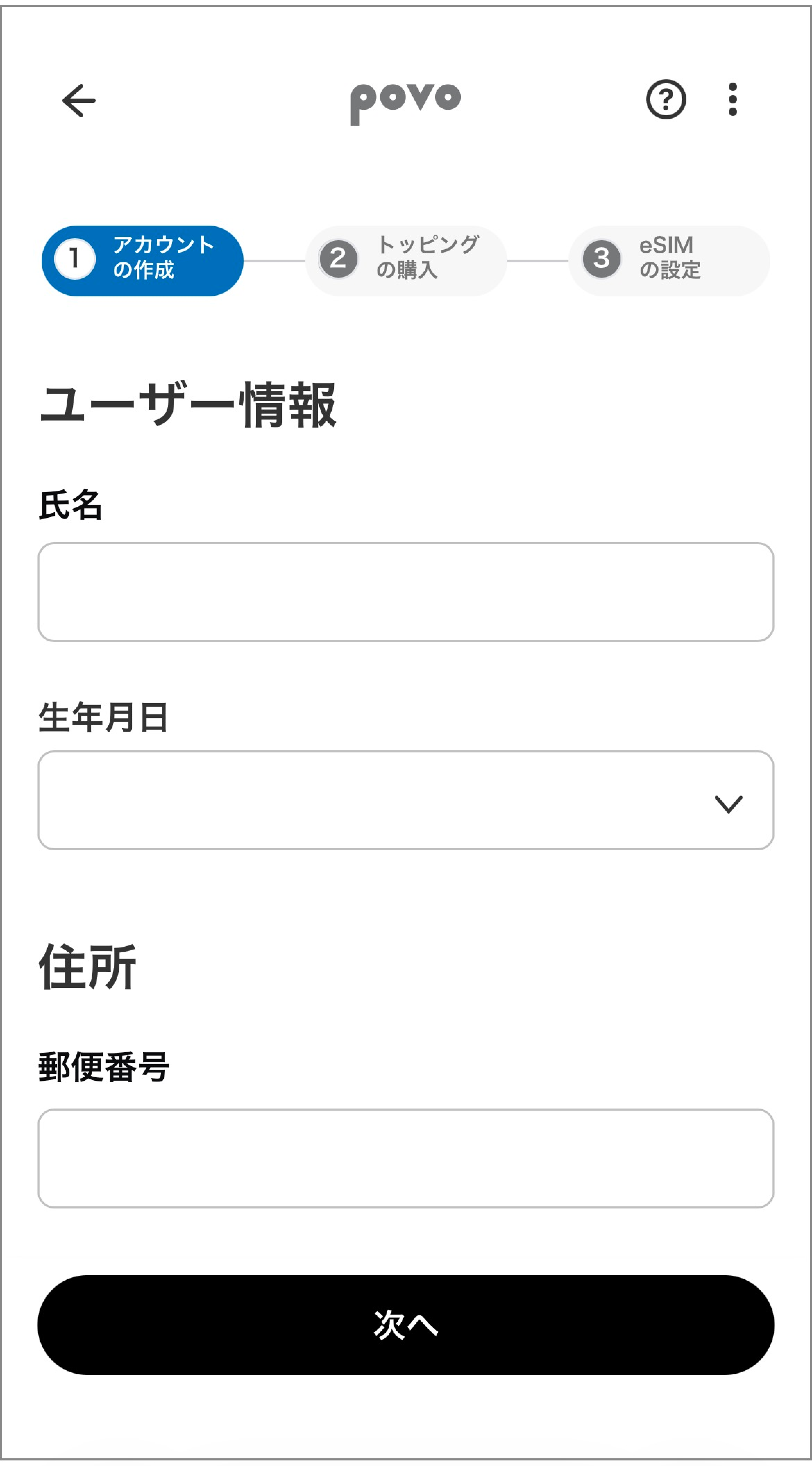Image resolution: width=812 pixels, height=1466 pixels.
Task: Focus the 氏名 text input box
Action: (x=405, y=592)
